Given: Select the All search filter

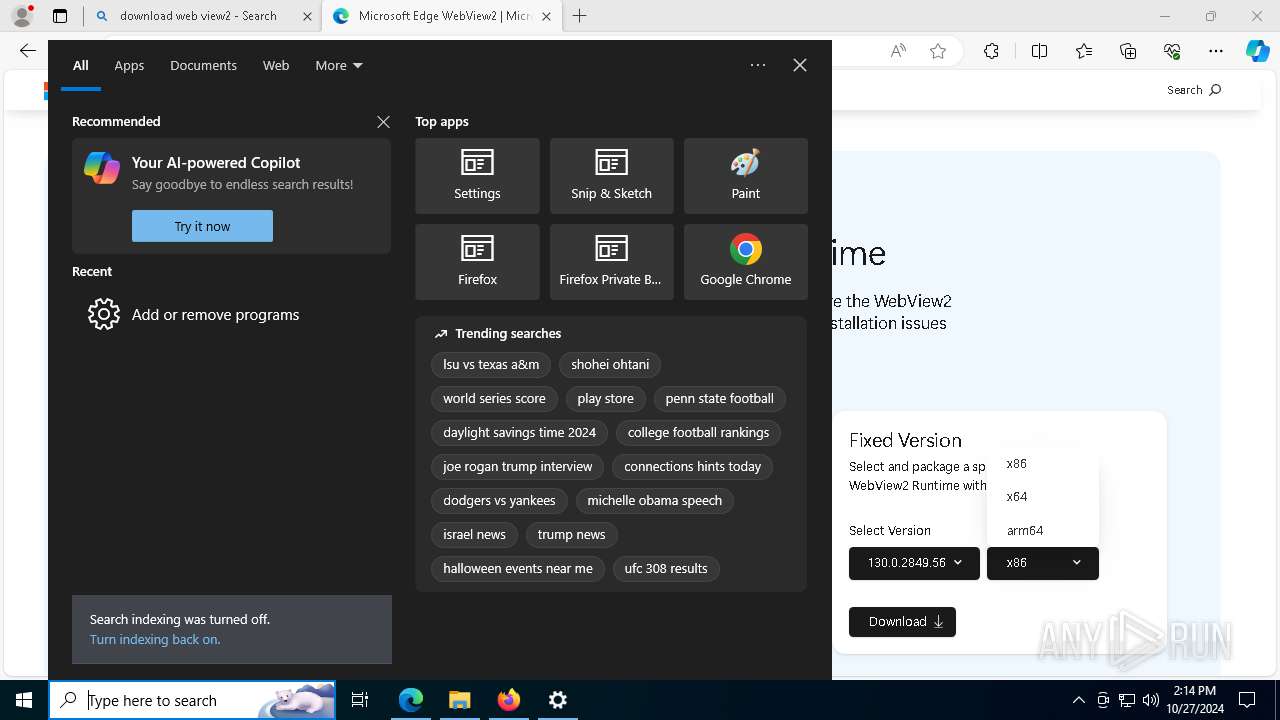Looking at the screenshot, I should click(81, 65).
